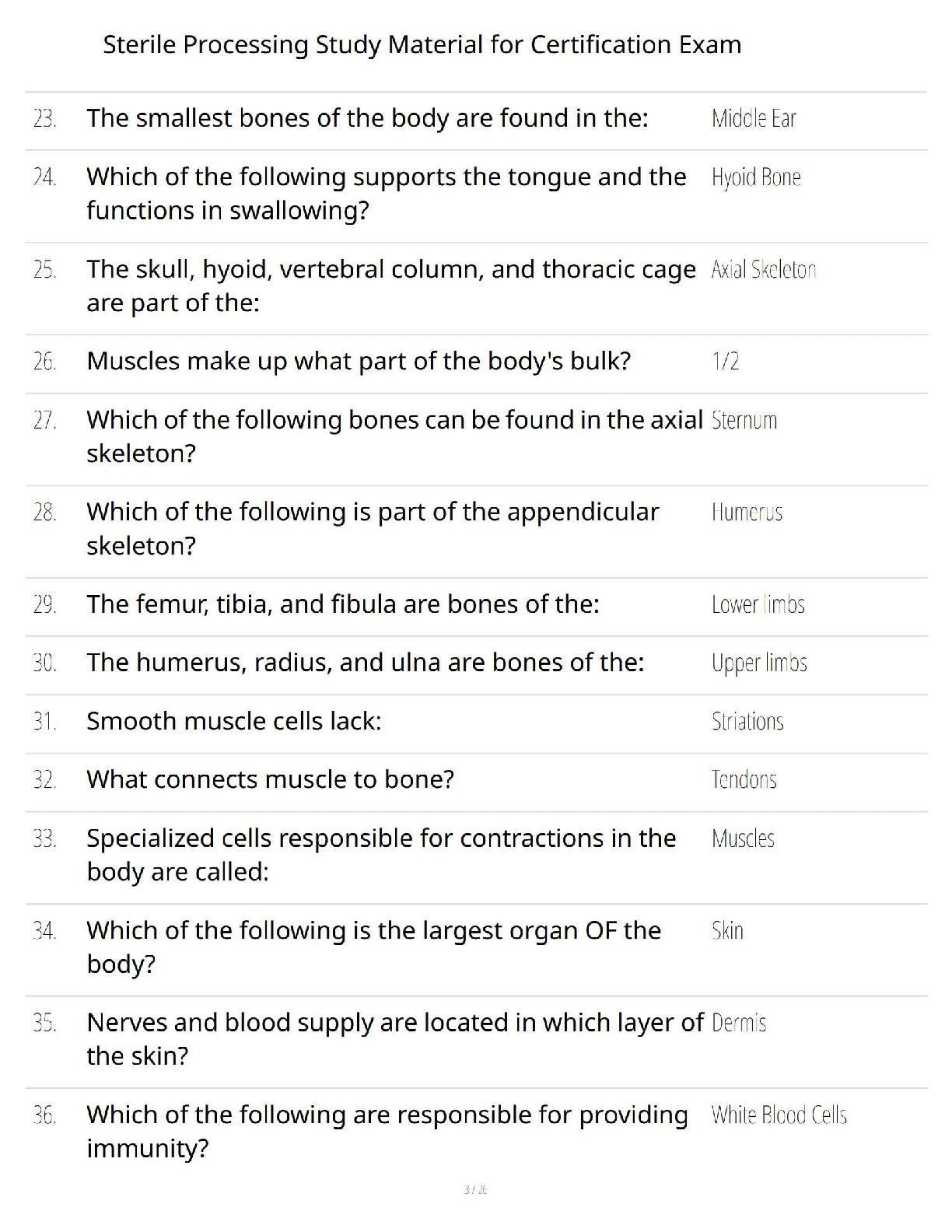The width and height of the screenshot is (952, 1232).
Task: Click the 'Lower limbs' answer
Action: point(758,604)
